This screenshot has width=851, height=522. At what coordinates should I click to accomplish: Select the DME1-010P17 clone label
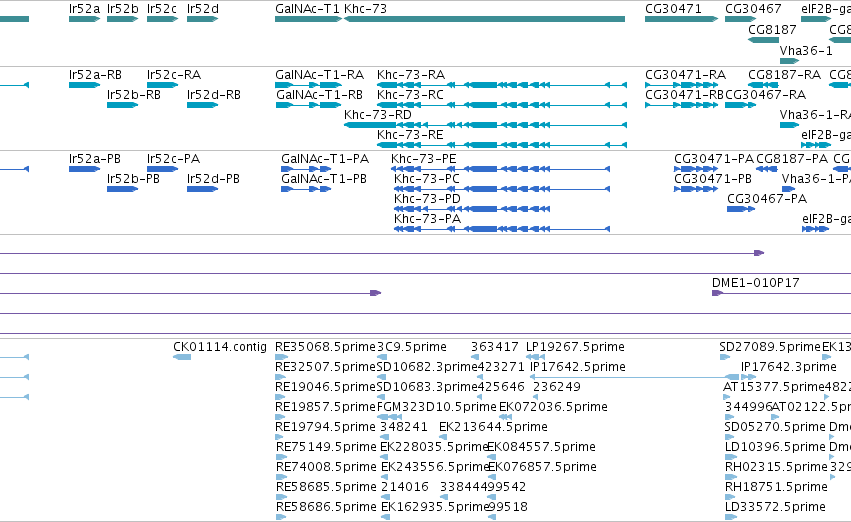[x=755, y=282]
